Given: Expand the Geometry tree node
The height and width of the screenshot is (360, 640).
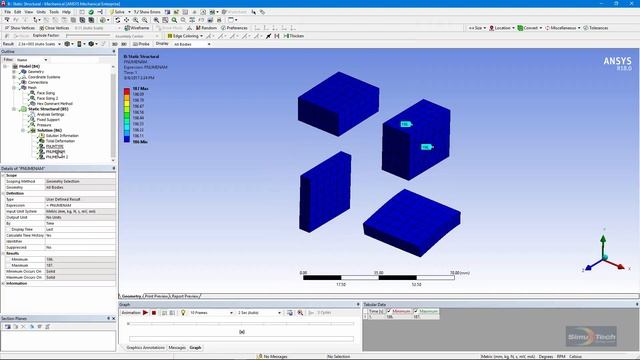Looking at the screenshot, I should 14,71.
